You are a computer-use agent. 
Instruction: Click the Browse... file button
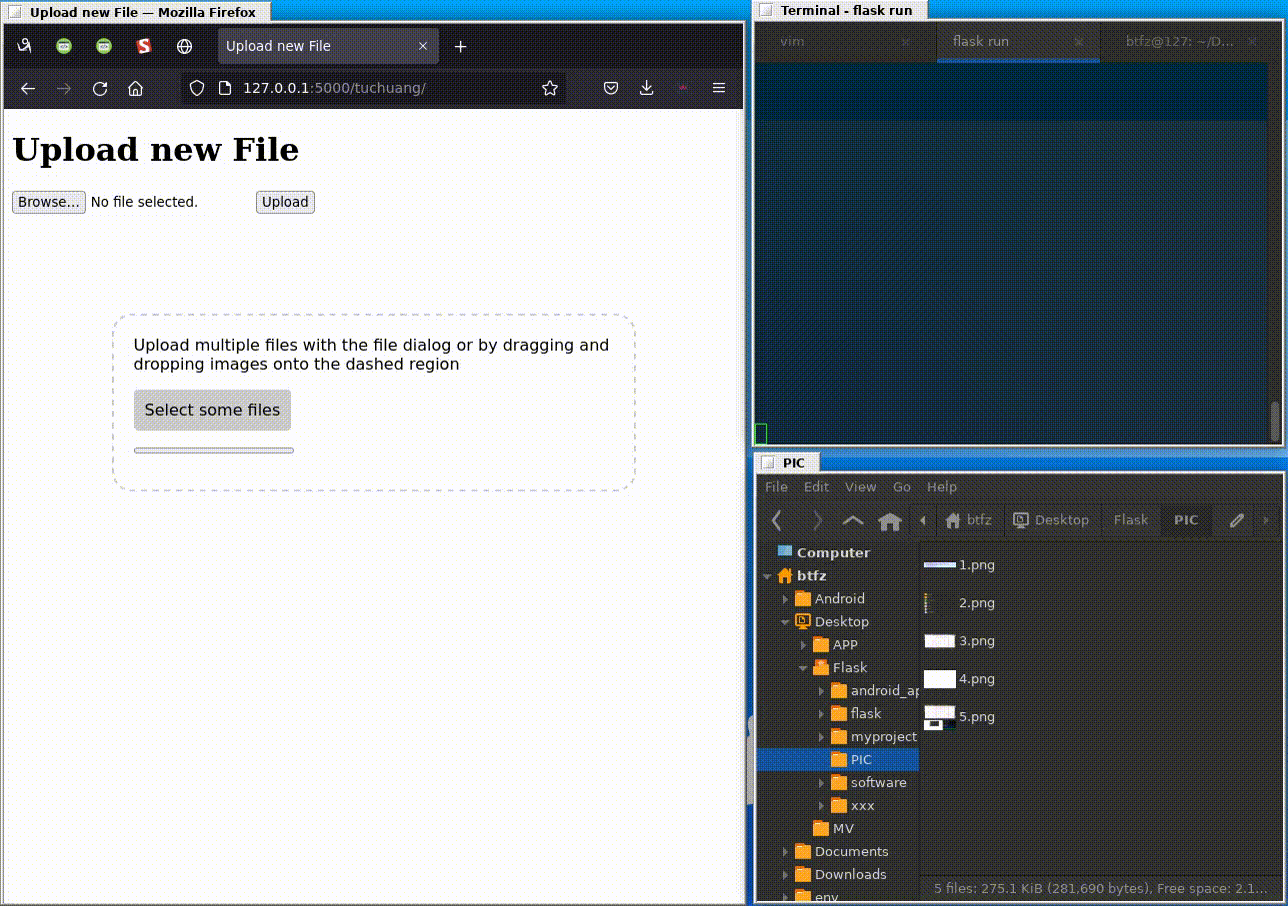click(x=49, y=202)
